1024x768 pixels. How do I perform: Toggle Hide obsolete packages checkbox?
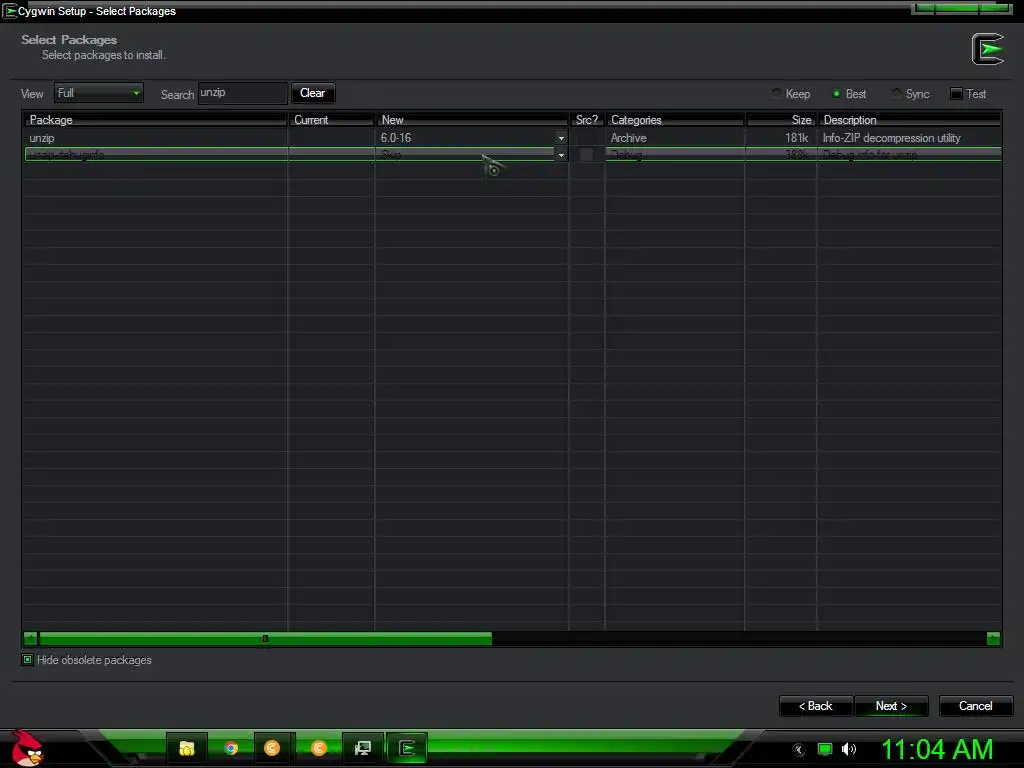pos(27,660)
